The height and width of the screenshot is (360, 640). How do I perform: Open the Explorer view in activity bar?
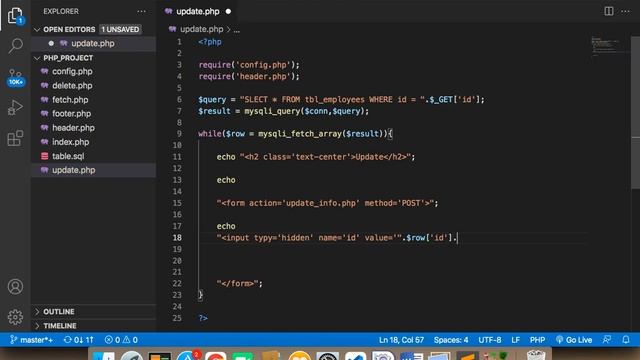coord(15,16)
